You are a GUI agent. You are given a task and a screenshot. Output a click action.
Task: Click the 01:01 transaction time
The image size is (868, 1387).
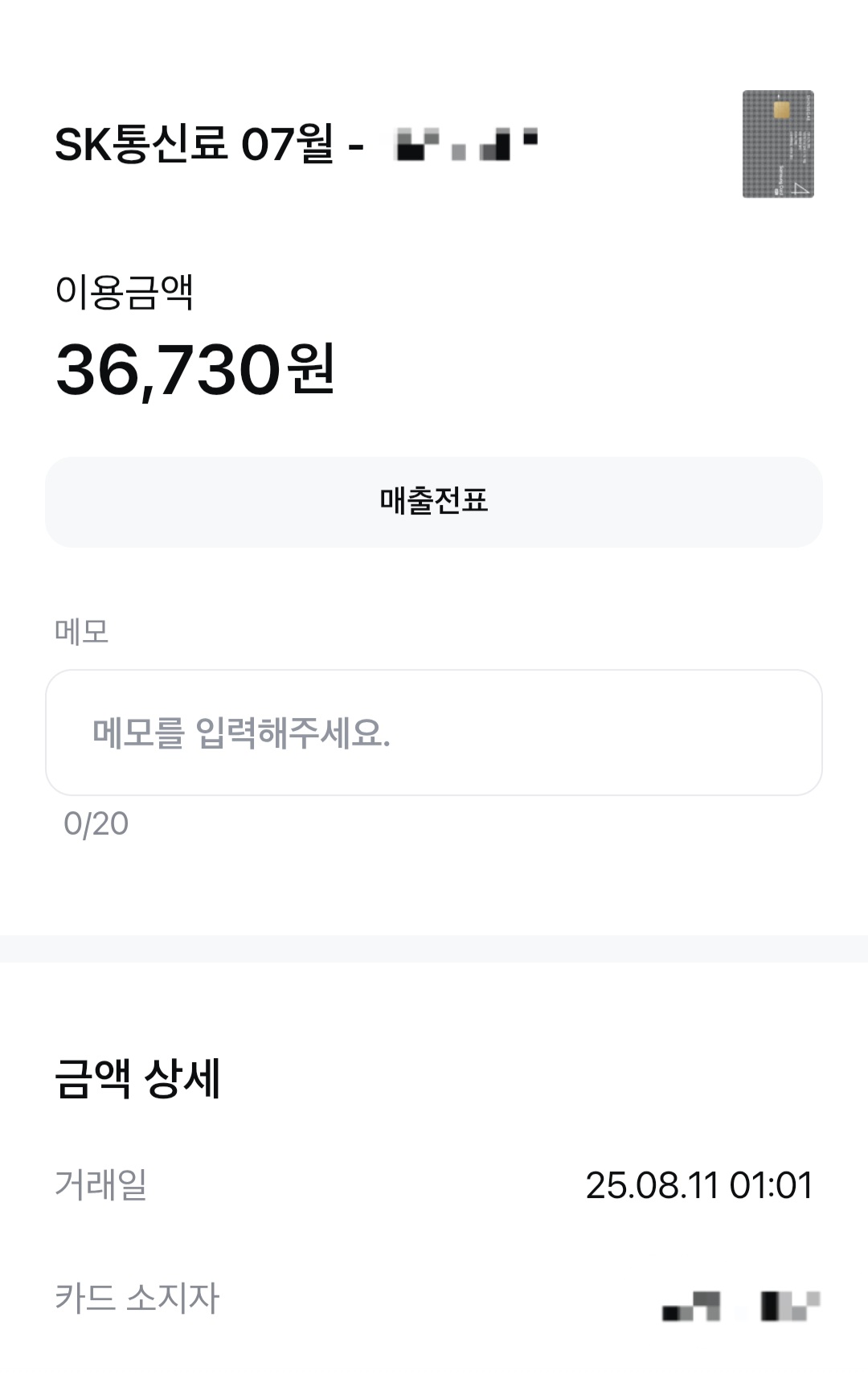(772, 1185)
